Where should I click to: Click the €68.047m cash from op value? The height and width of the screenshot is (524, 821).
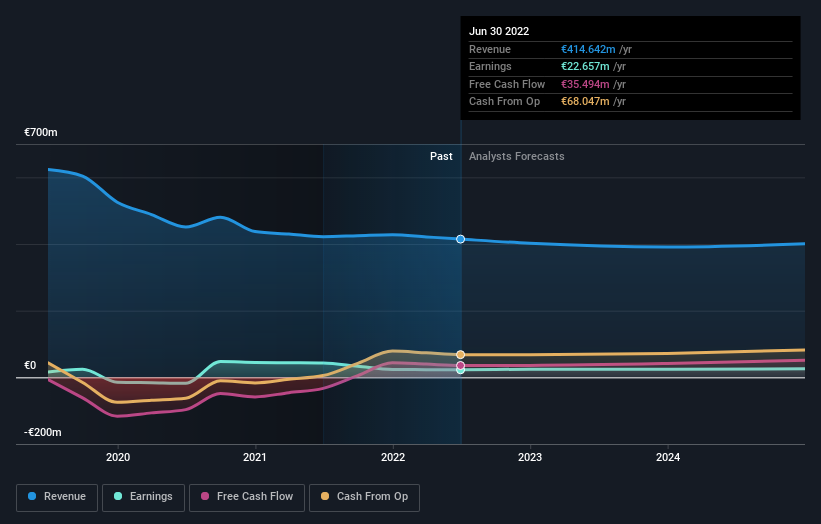[x=585, y=102]
